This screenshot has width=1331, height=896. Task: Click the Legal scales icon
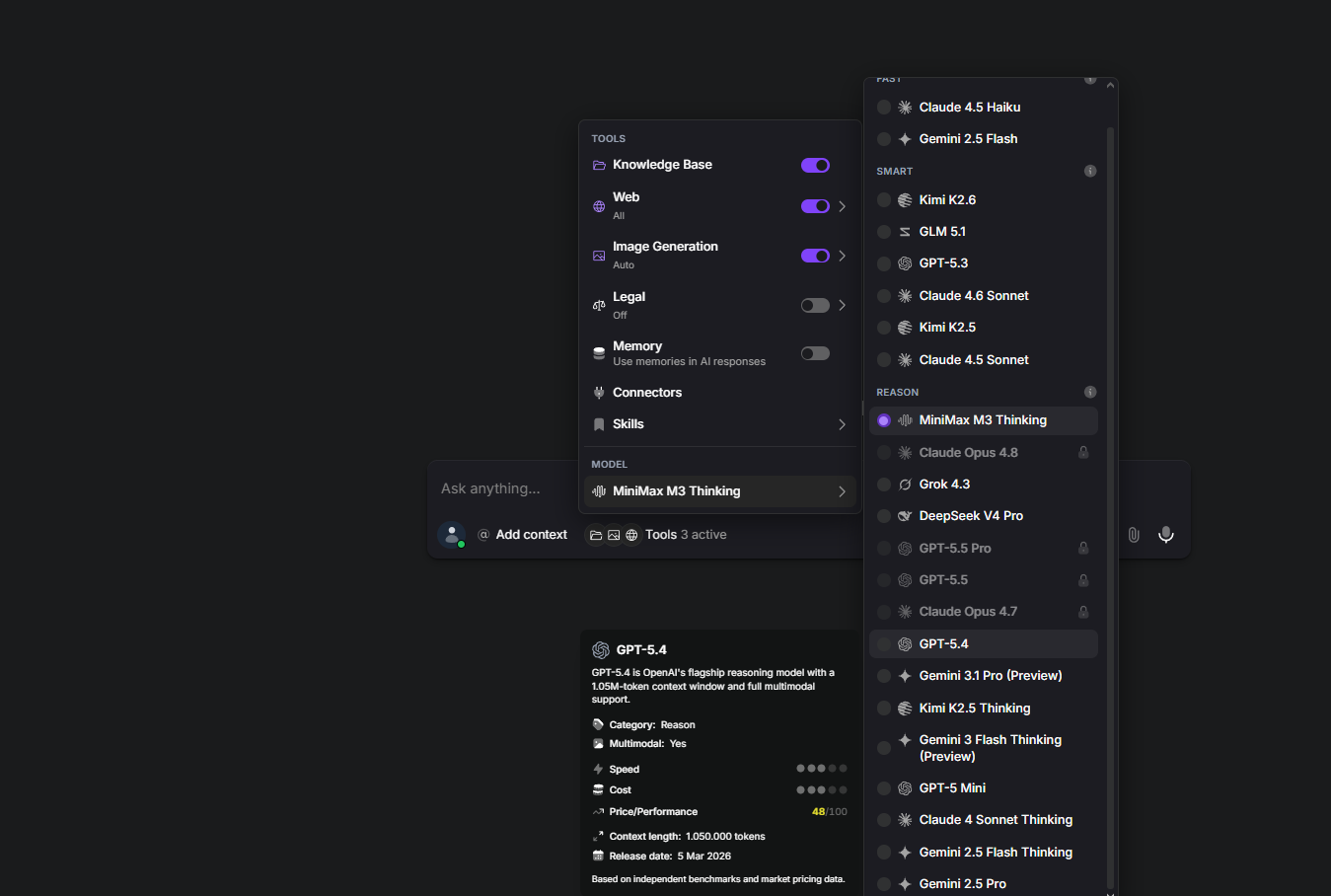(599, 306)
